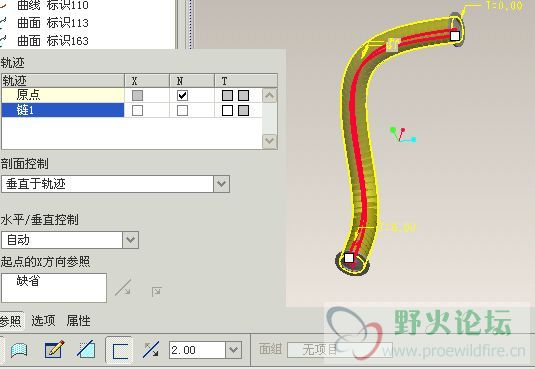Check the N checkbox for 链1 row

(x=182, y=110)
